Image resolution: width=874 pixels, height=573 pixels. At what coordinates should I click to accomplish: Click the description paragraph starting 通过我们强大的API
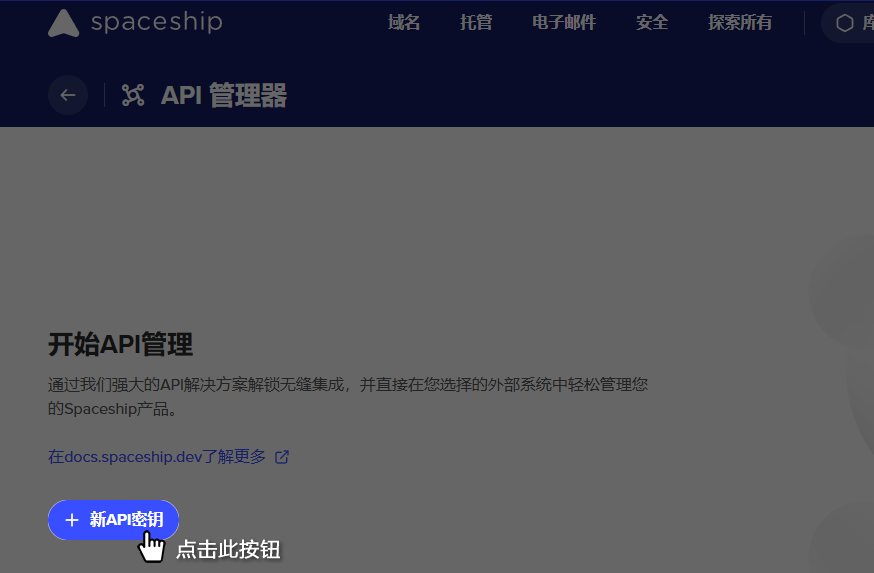point(348,396)
